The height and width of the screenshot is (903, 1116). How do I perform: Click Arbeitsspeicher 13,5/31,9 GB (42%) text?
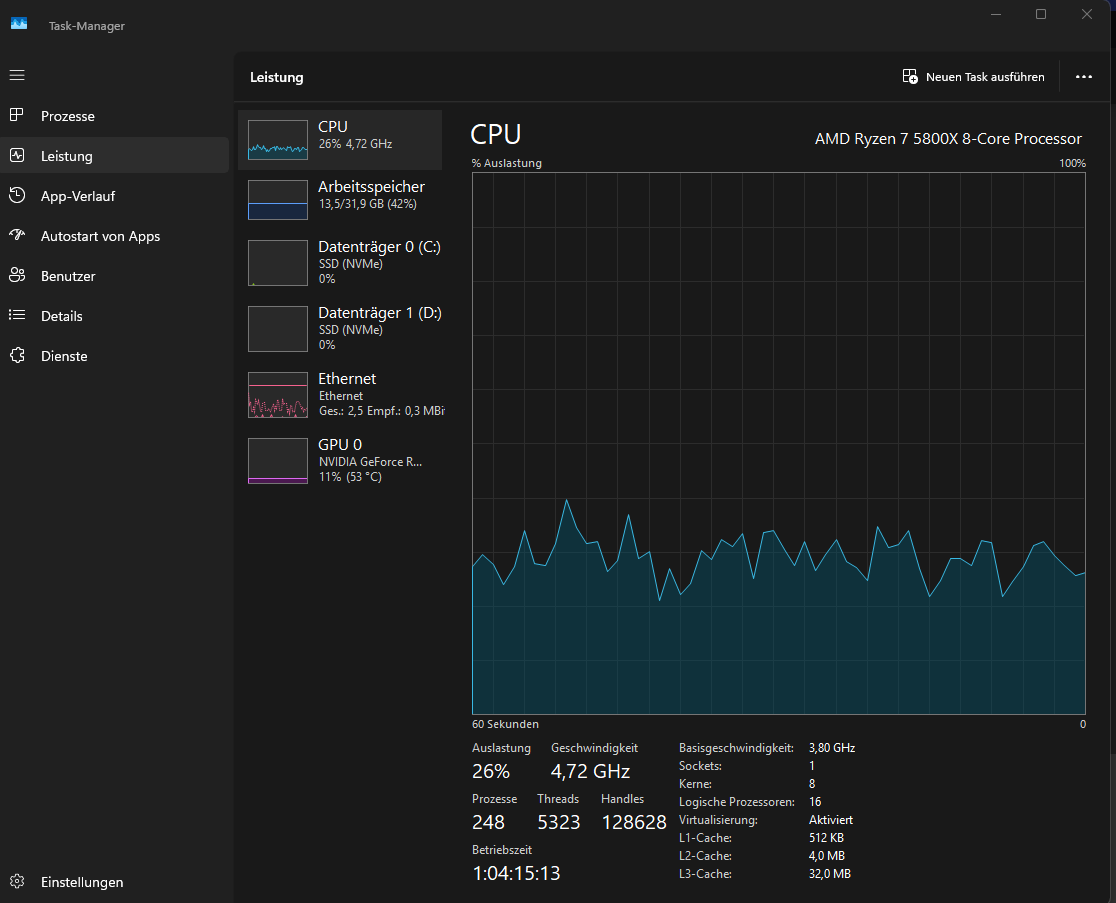click(367, 204)
